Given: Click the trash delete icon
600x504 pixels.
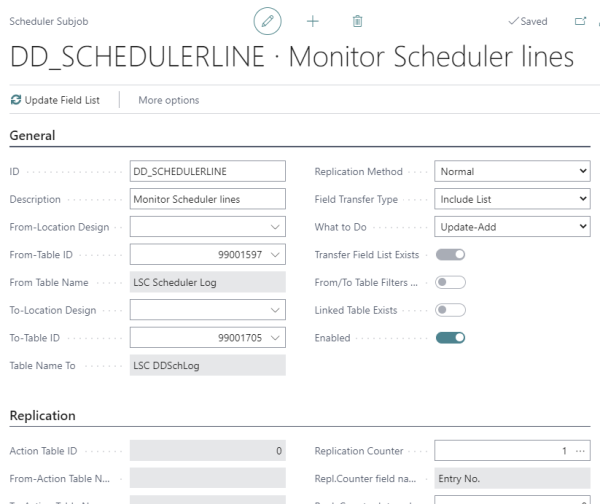Looking at the screenshot, I should pos(357,21).
